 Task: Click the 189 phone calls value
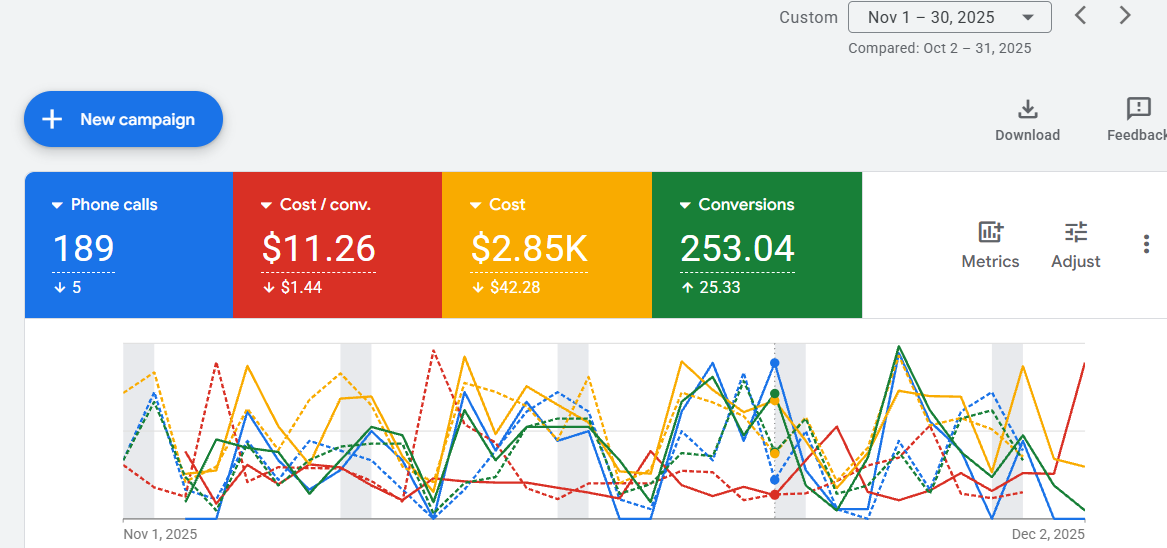pos(83,248)
